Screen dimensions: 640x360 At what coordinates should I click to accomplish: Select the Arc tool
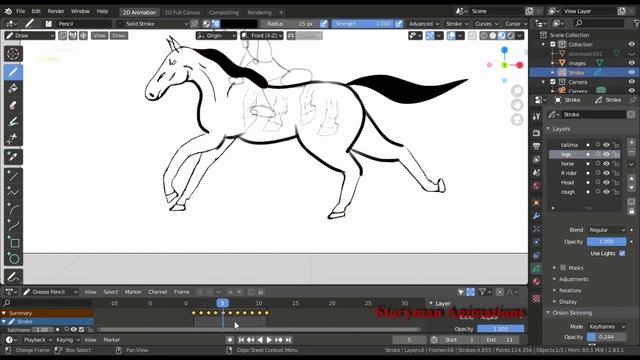pos(13,209)
